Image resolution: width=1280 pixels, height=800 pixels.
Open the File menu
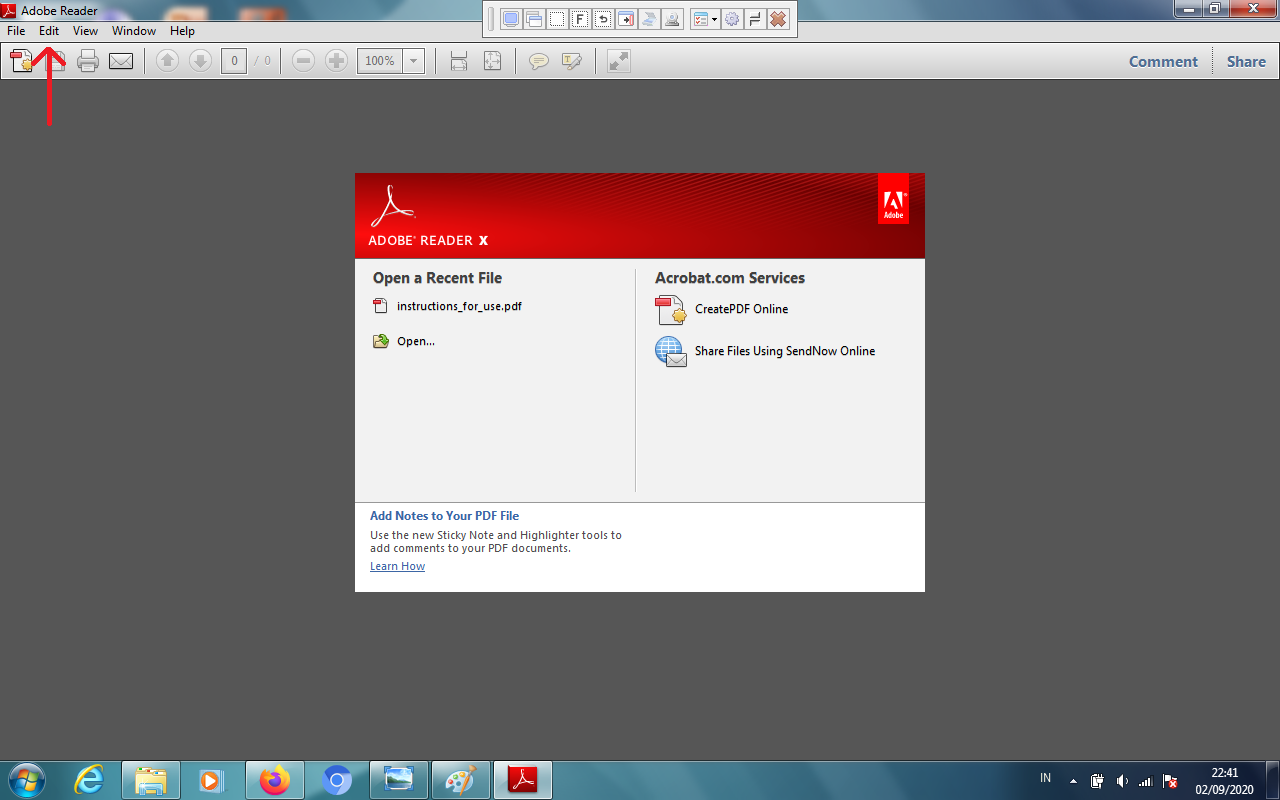(x=16, y=31)
